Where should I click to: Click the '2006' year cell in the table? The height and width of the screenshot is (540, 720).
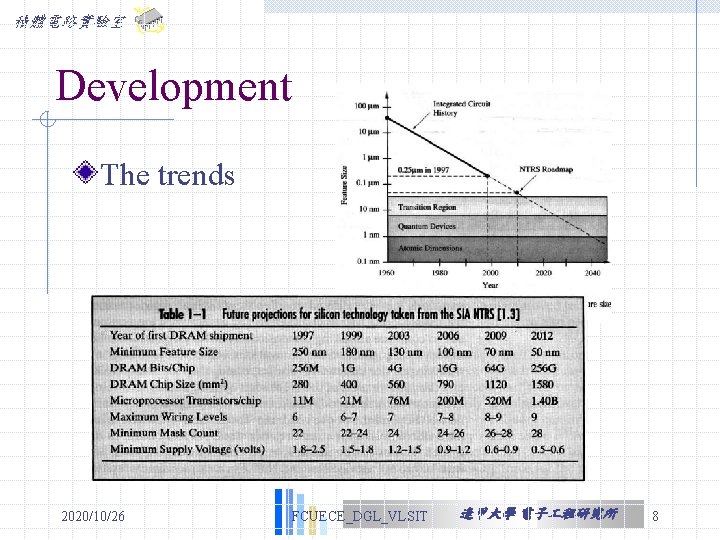(448, 336)
